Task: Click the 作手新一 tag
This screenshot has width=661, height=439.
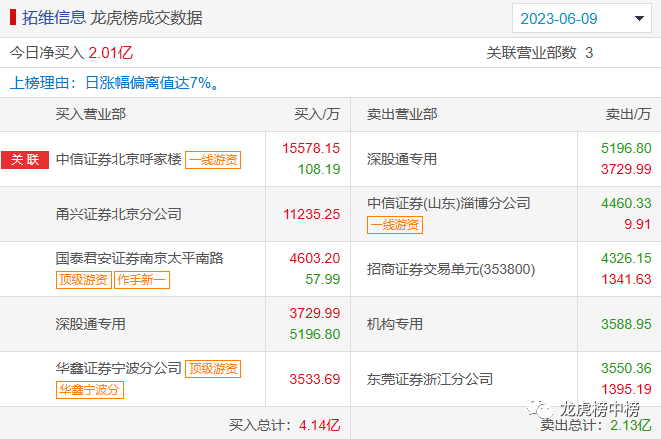Action: point(141,279)
